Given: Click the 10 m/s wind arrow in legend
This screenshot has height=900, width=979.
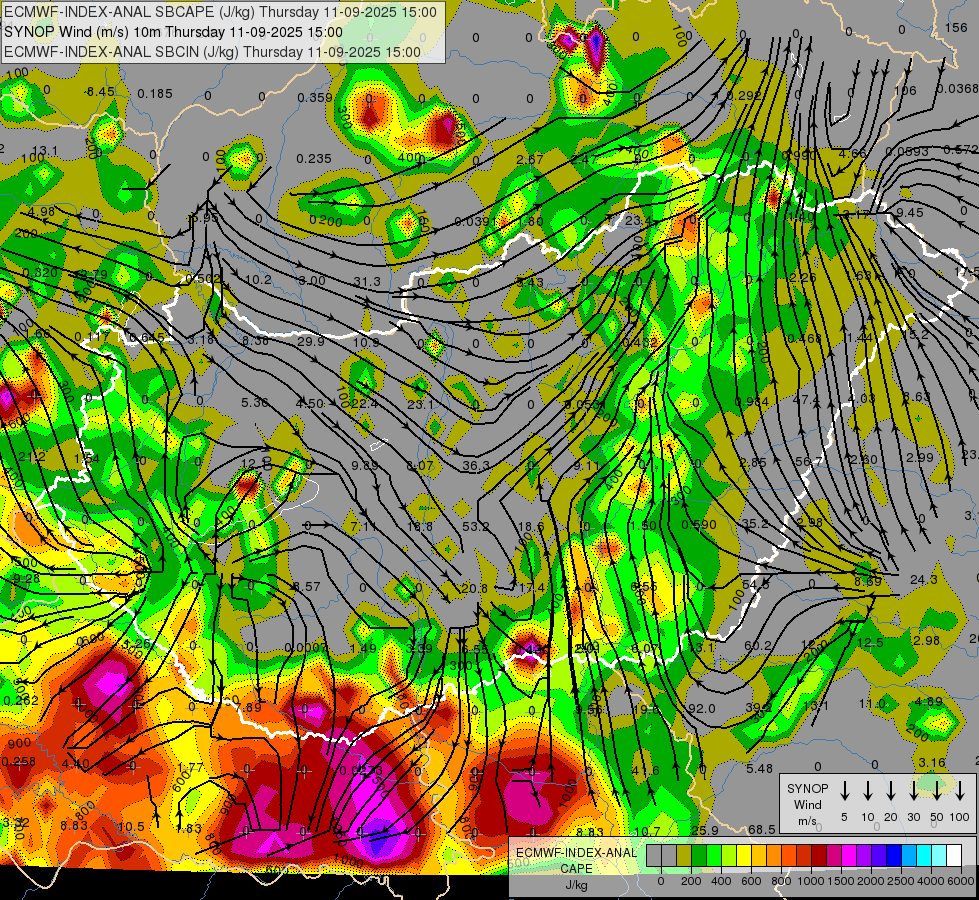Looking at the screenshot, I should [x=868, y=790].
